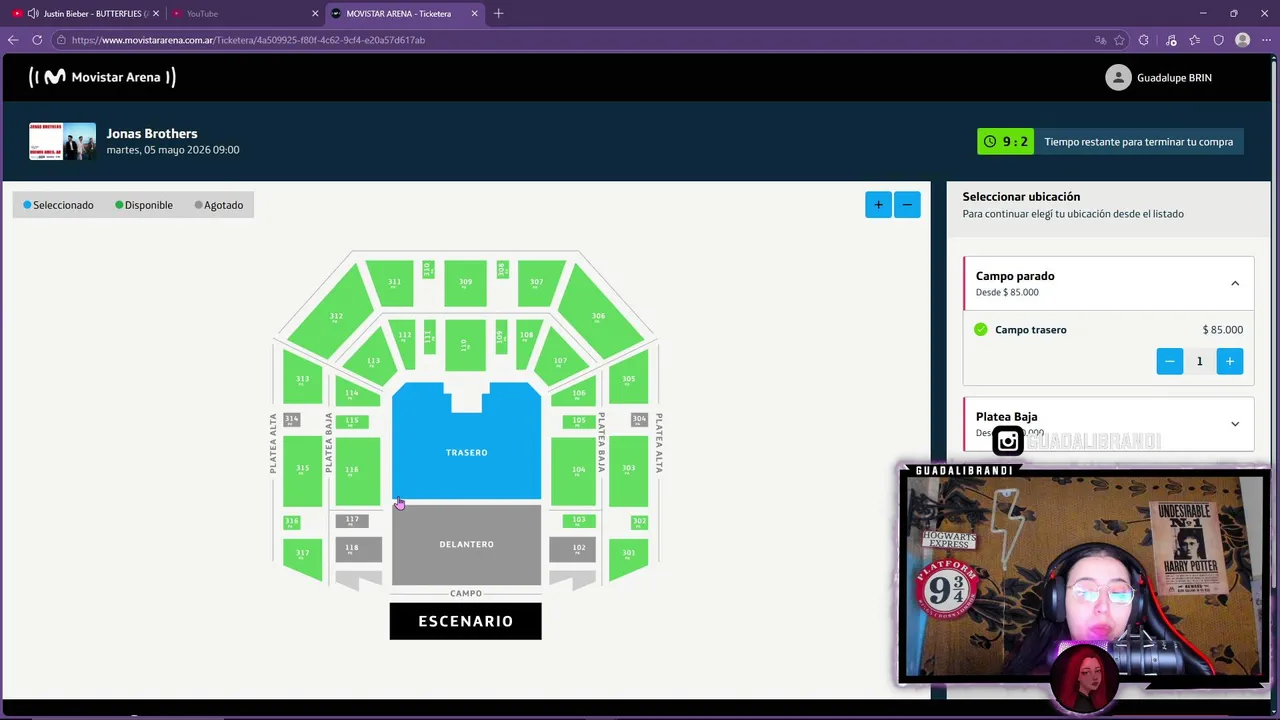Screen dimensions: 1280x720
Task: Open the translate page icon
Action: point(1100,40)
